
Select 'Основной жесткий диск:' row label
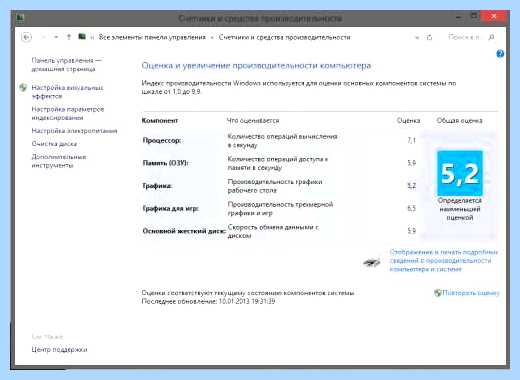coord(184,231)
